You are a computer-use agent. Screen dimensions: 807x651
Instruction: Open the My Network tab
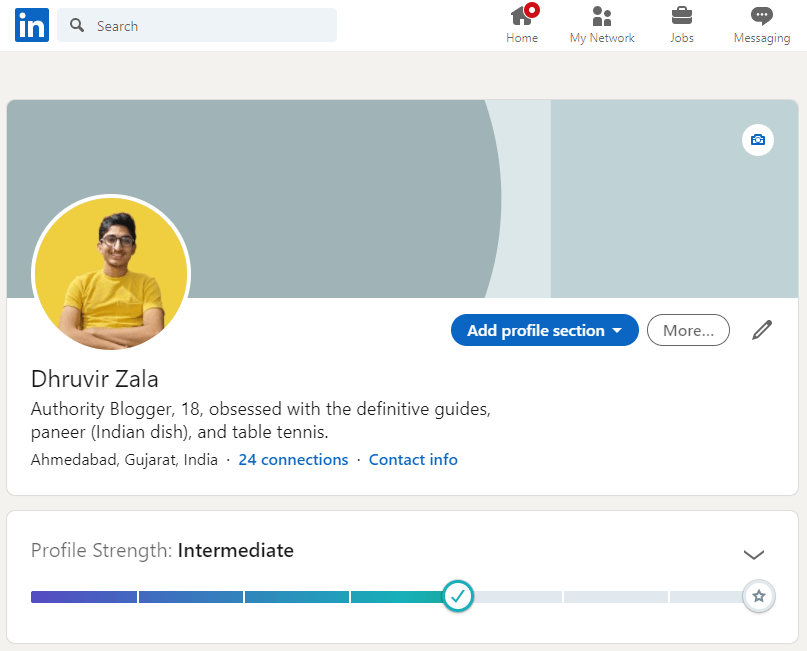tap(602, 24)
